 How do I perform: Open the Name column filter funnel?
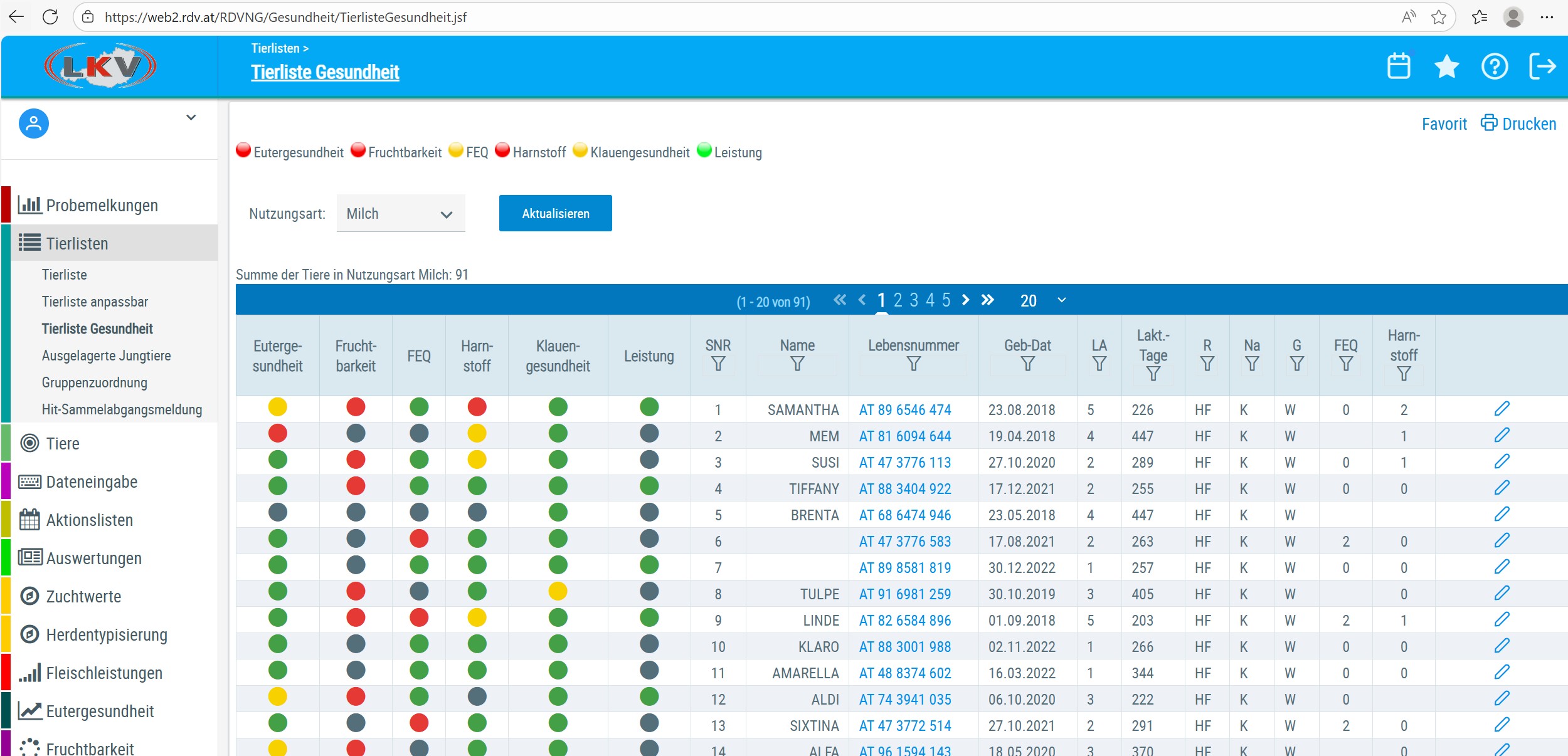797,364
